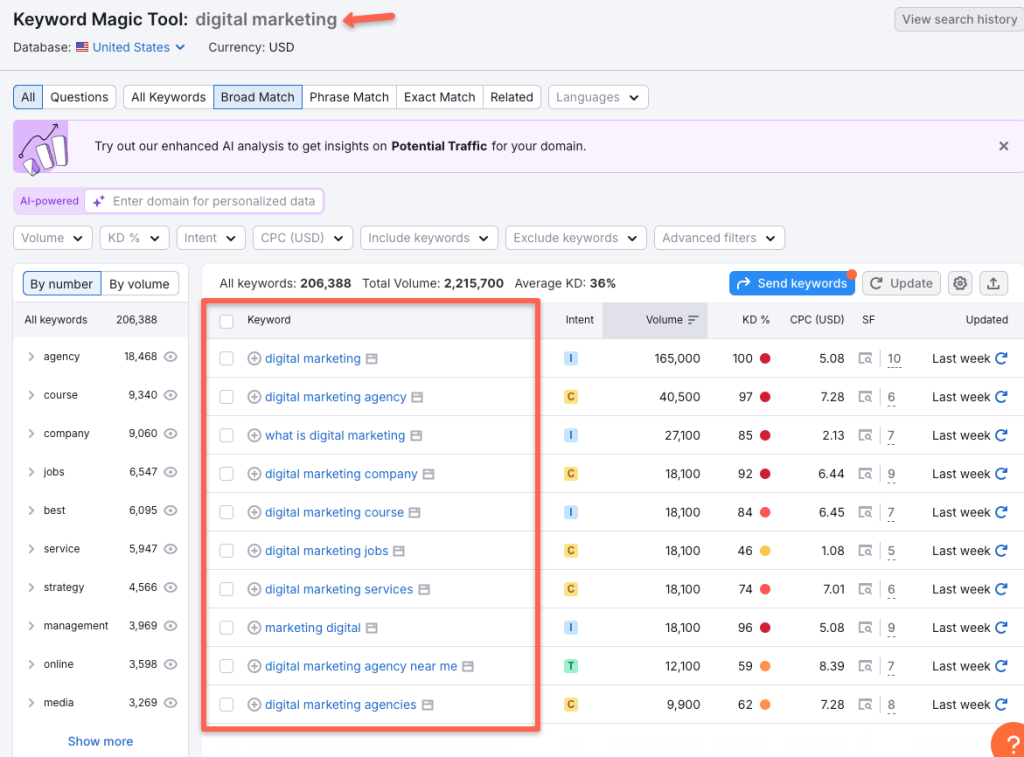Switch to the Questions tab
The image size is (1024, 757).
pyautogui.click(x=78, y=97)
